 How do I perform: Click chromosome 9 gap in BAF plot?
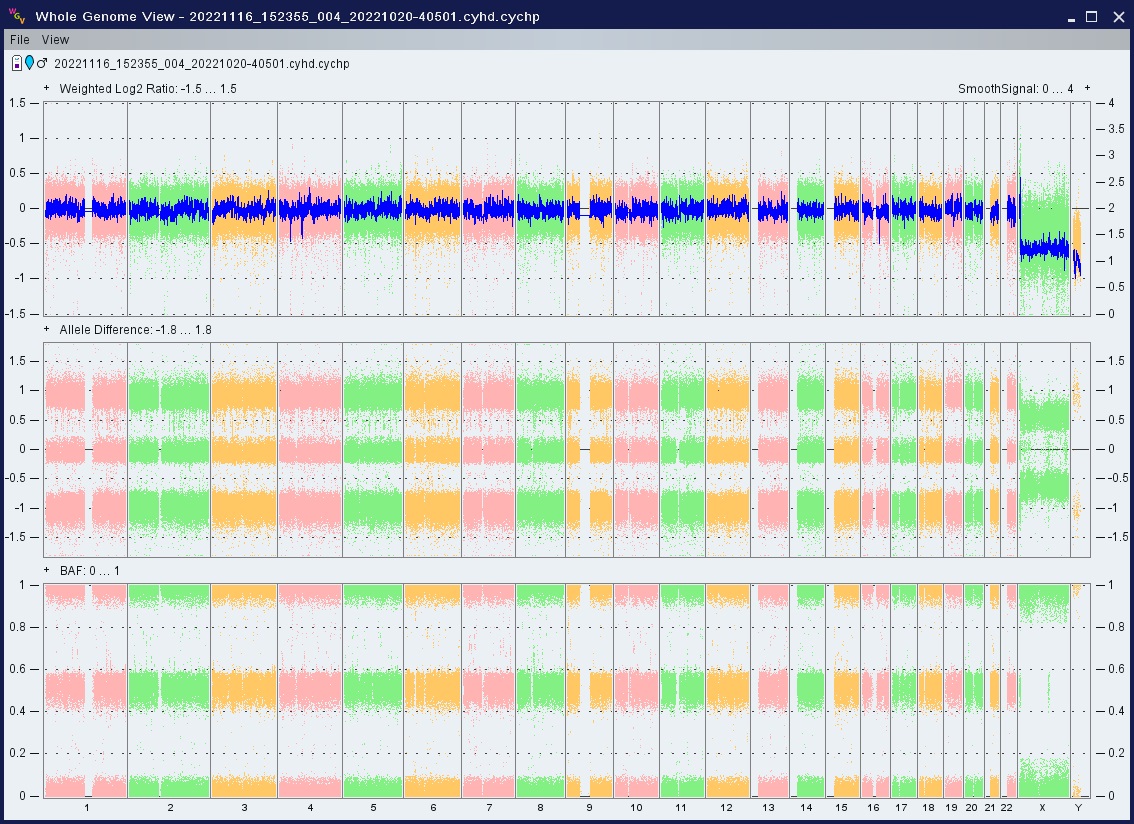coord(585,690)
